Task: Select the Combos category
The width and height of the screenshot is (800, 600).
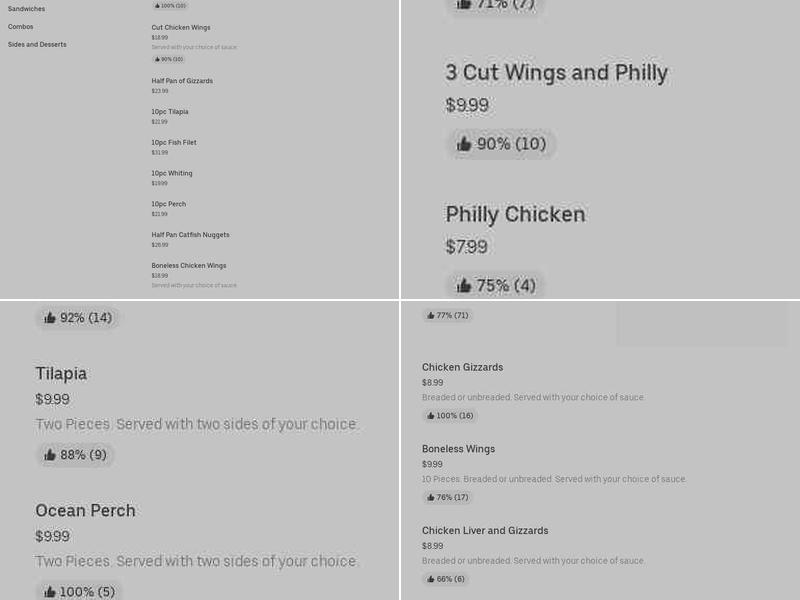Action: 20,26
